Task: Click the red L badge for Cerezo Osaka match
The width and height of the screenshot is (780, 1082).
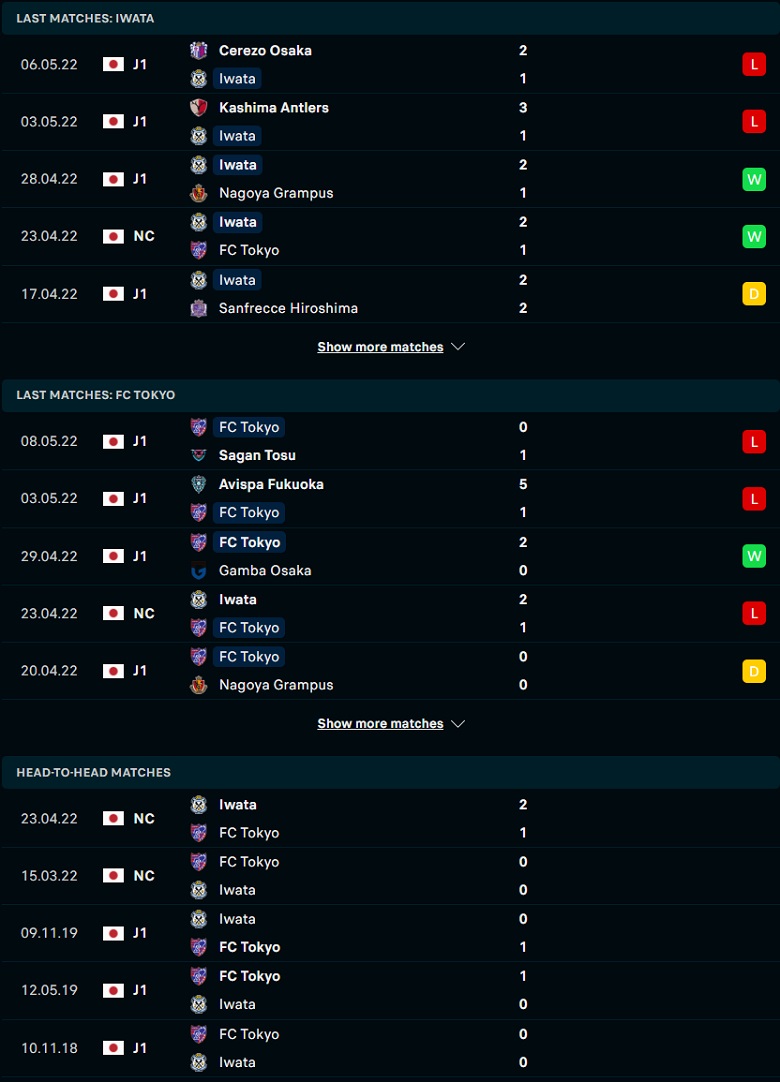Action: click(x=754, y=64)
